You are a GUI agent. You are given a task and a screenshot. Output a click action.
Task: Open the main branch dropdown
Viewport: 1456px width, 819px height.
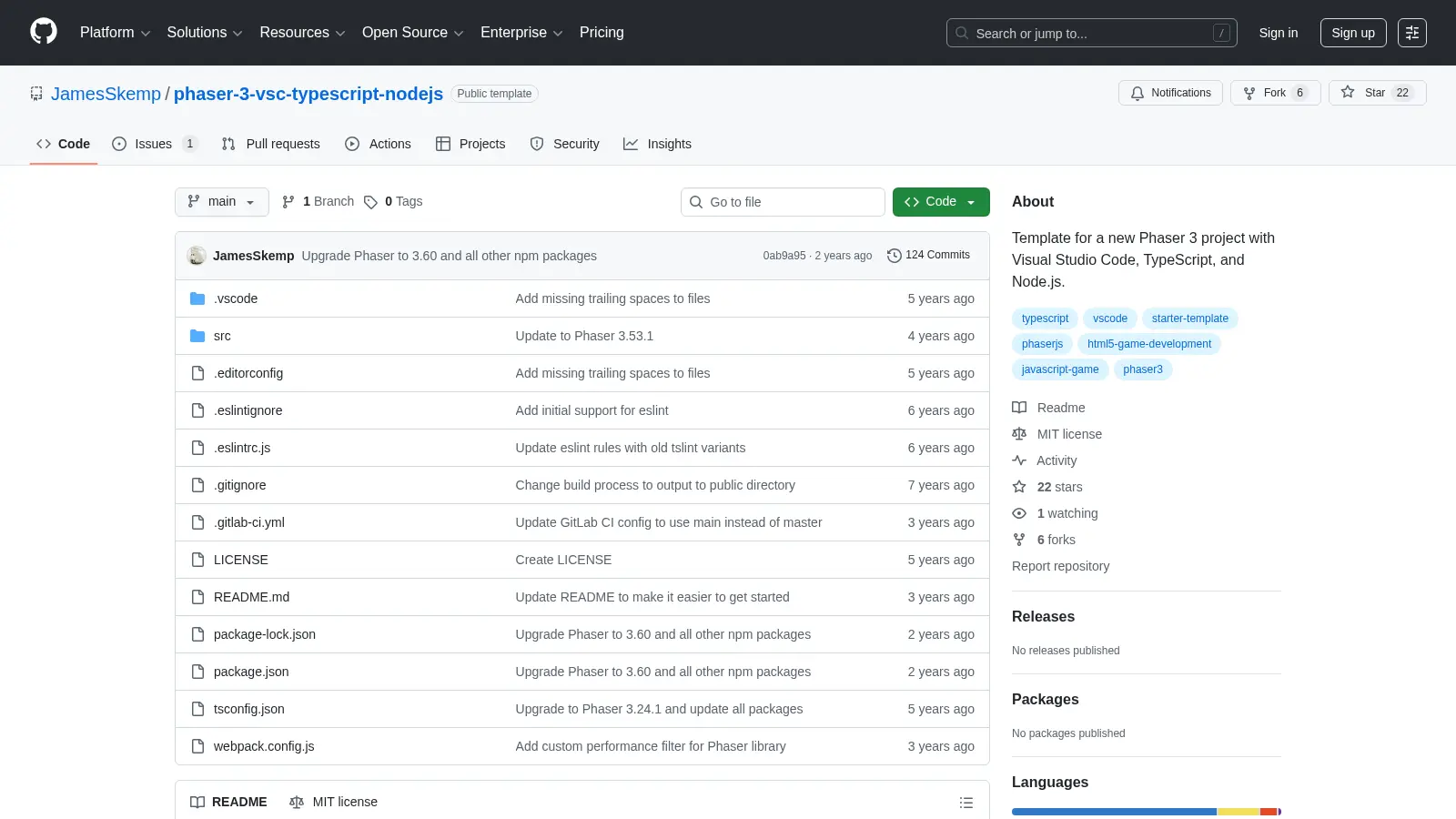pyautogui.click(x=222, y=202)
